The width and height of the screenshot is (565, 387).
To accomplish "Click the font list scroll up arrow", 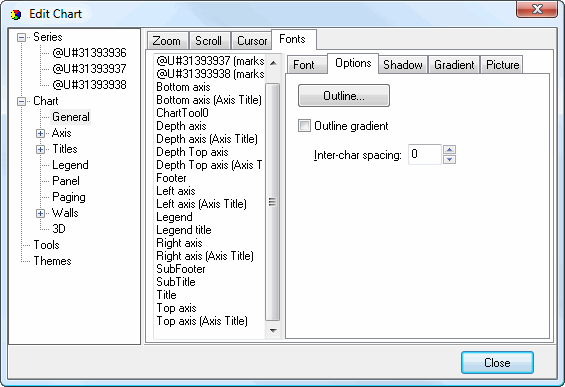I will click(273, 63).
